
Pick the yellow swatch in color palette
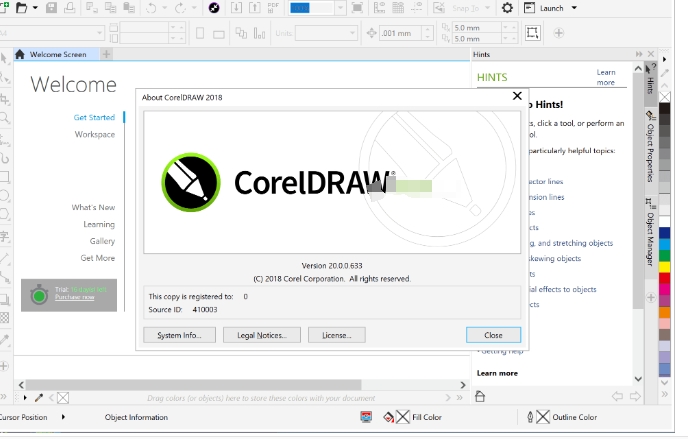click(665, 267)
